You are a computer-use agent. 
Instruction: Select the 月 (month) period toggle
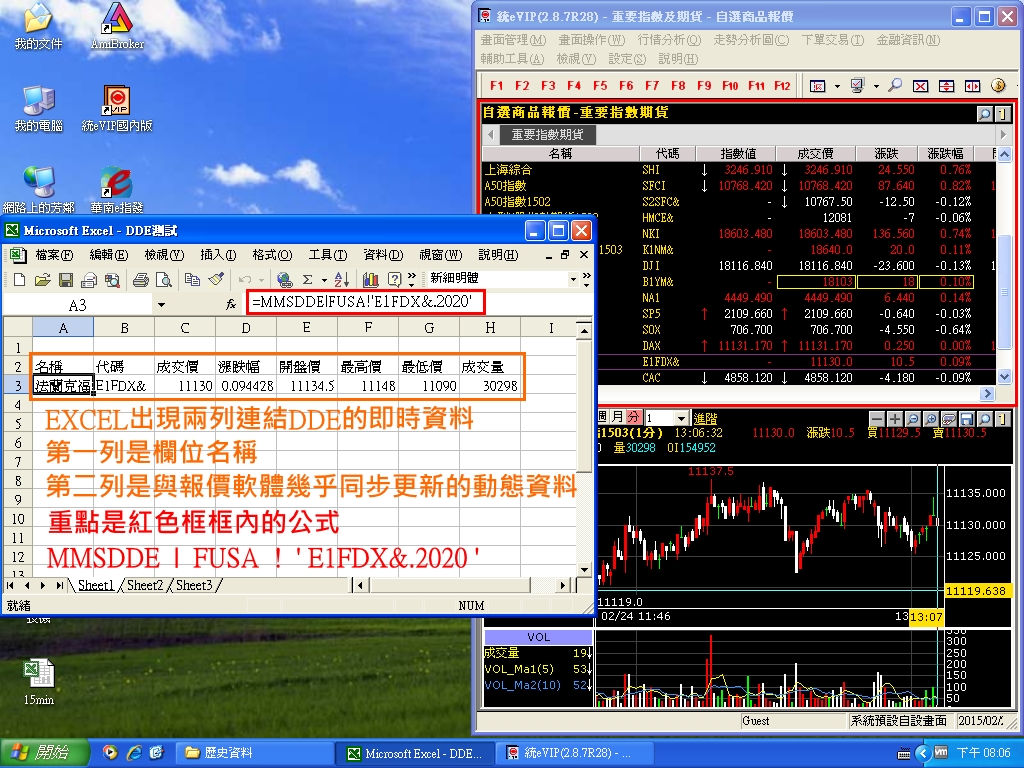coord(618,417)
